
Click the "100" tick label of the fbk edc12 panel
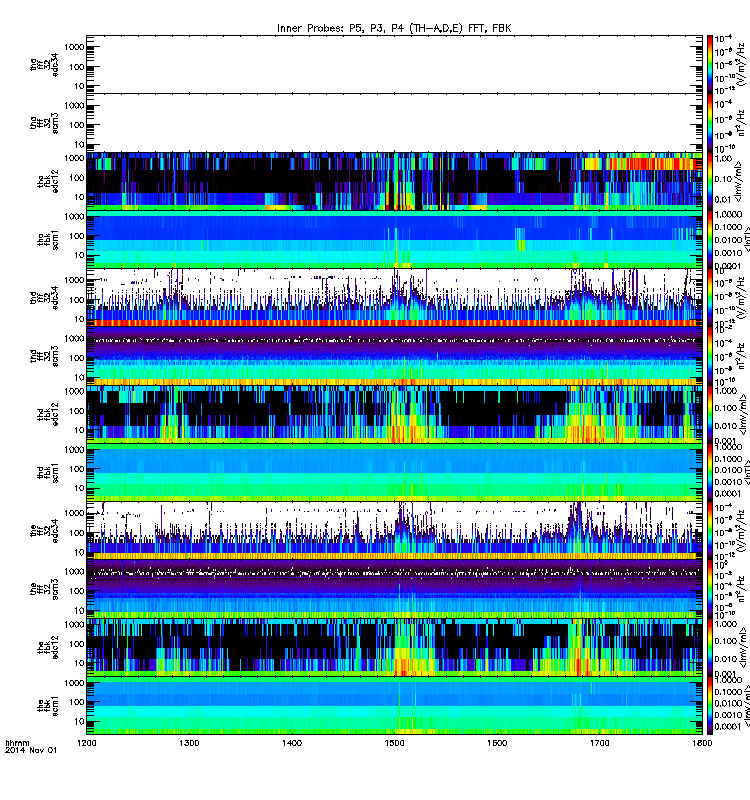pyautogui.click(x=77, y=644)
